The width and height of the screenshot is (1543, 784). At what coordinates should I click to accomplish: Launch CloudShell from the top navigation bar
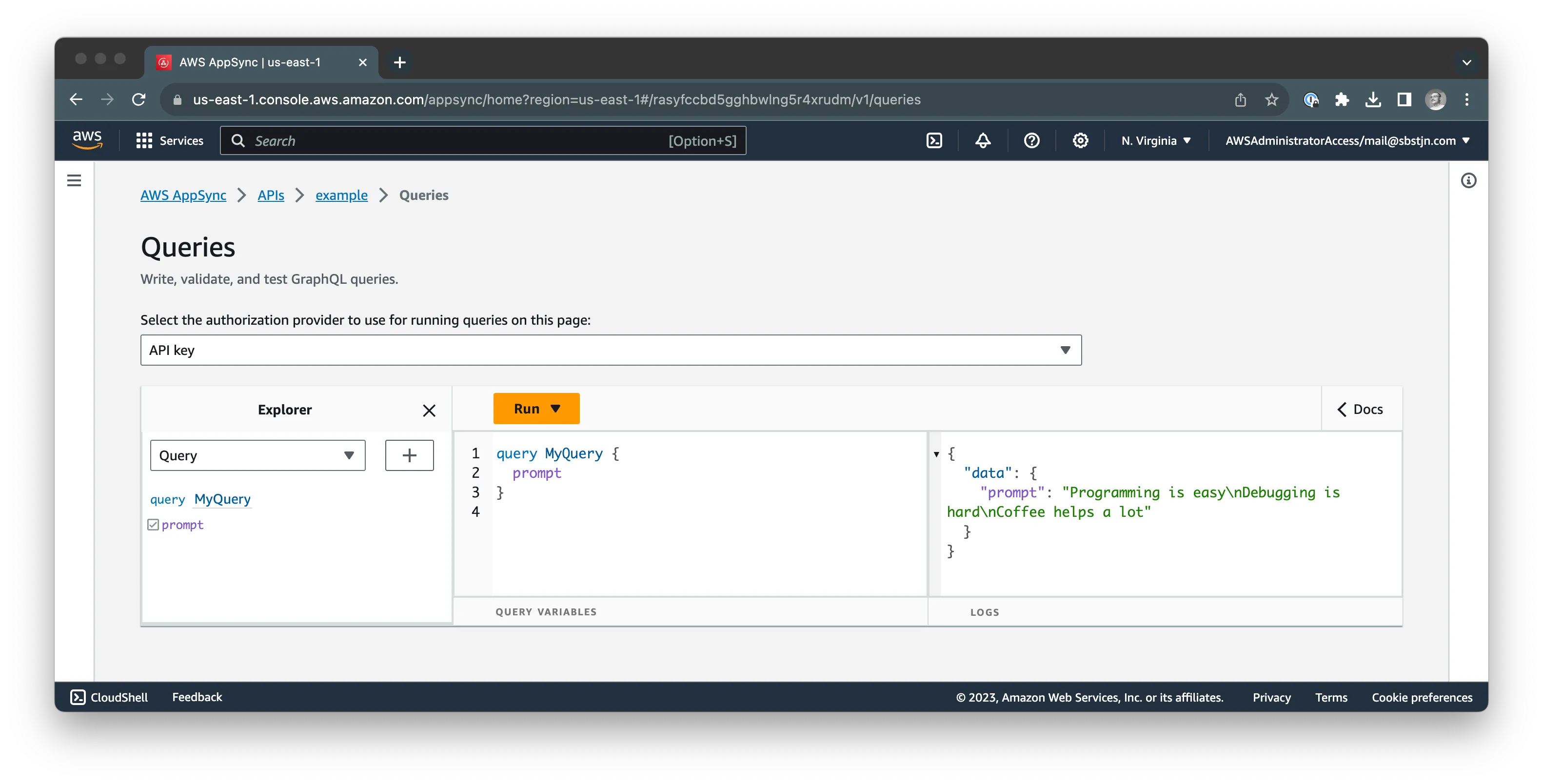pyautogui.click(x=933, y=140)
